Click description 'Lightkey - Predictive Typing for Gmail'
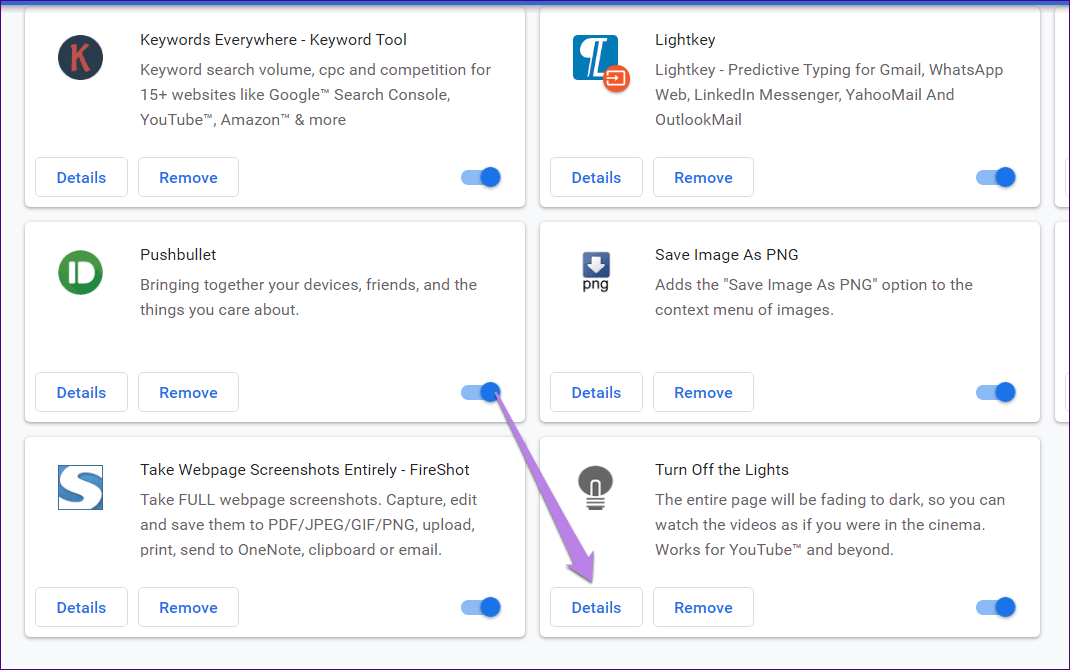 coord(829,95)
